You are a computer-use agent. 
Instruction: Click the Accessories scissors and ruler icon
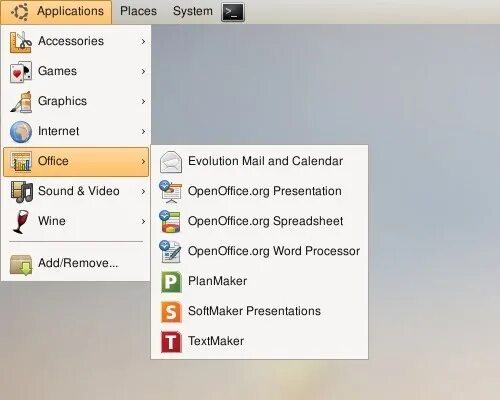tap(21, 42)
